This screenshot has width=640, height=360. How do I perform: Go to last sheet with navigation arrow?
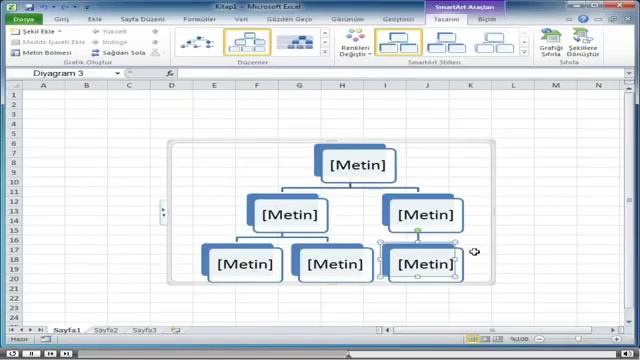[x=40, y=330]
